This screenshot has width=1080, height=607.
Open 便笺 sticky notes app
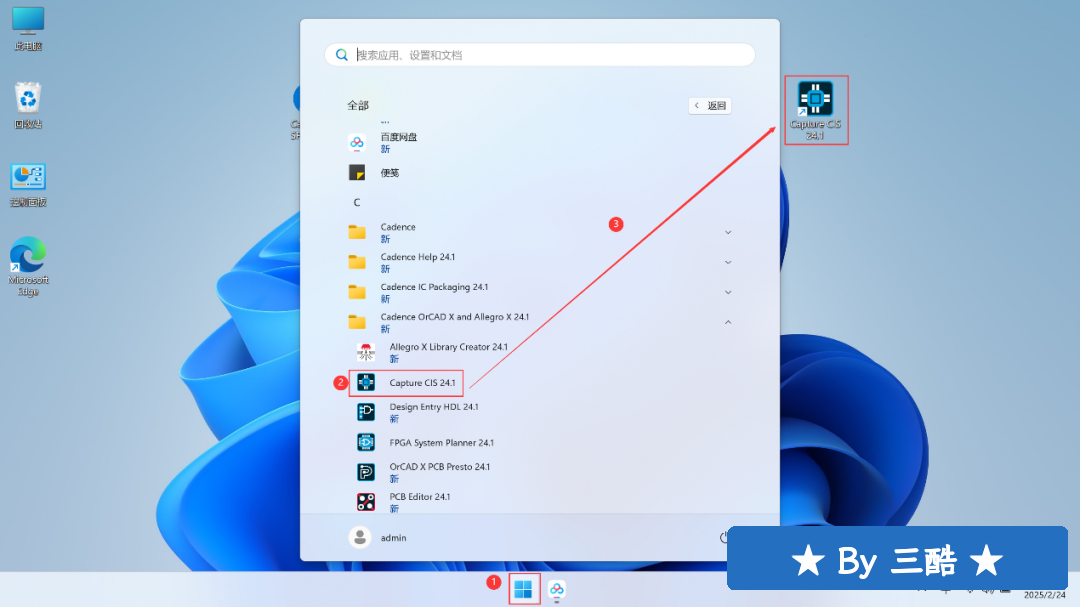[540, 172]
